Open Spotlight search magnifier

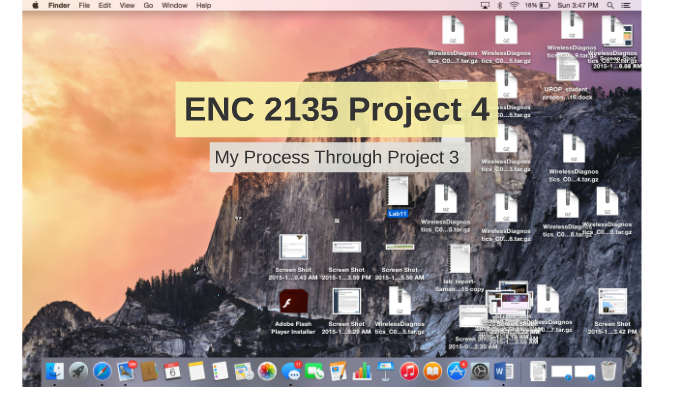610,5
